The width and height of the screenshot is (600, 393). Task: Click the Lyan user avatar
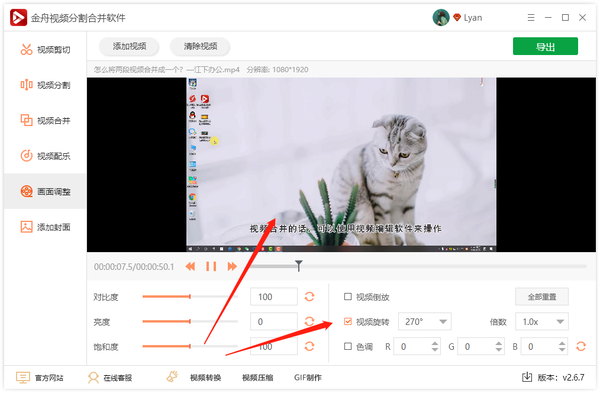pos(440,18)
